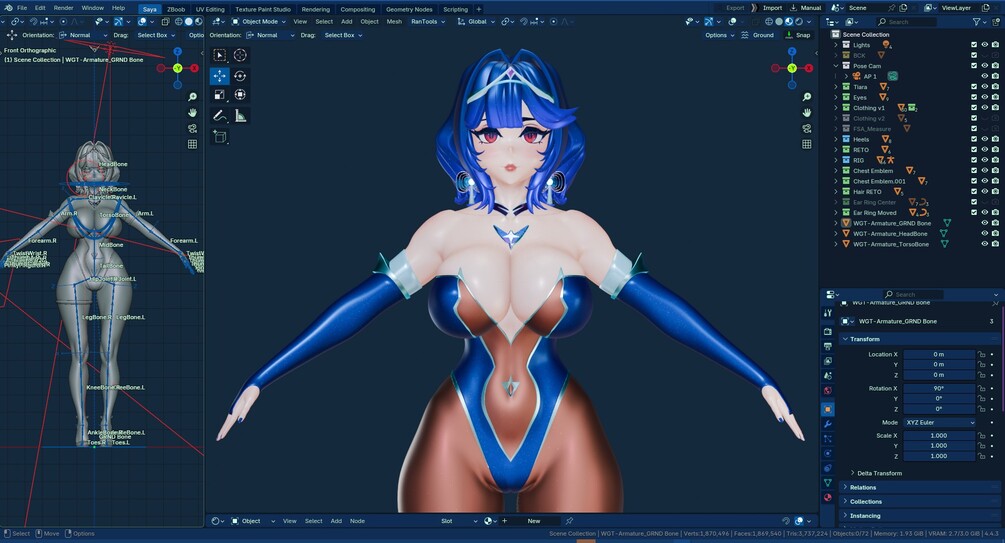
Task: Expand the Delta Transform section
Action: tap(852, 473)
